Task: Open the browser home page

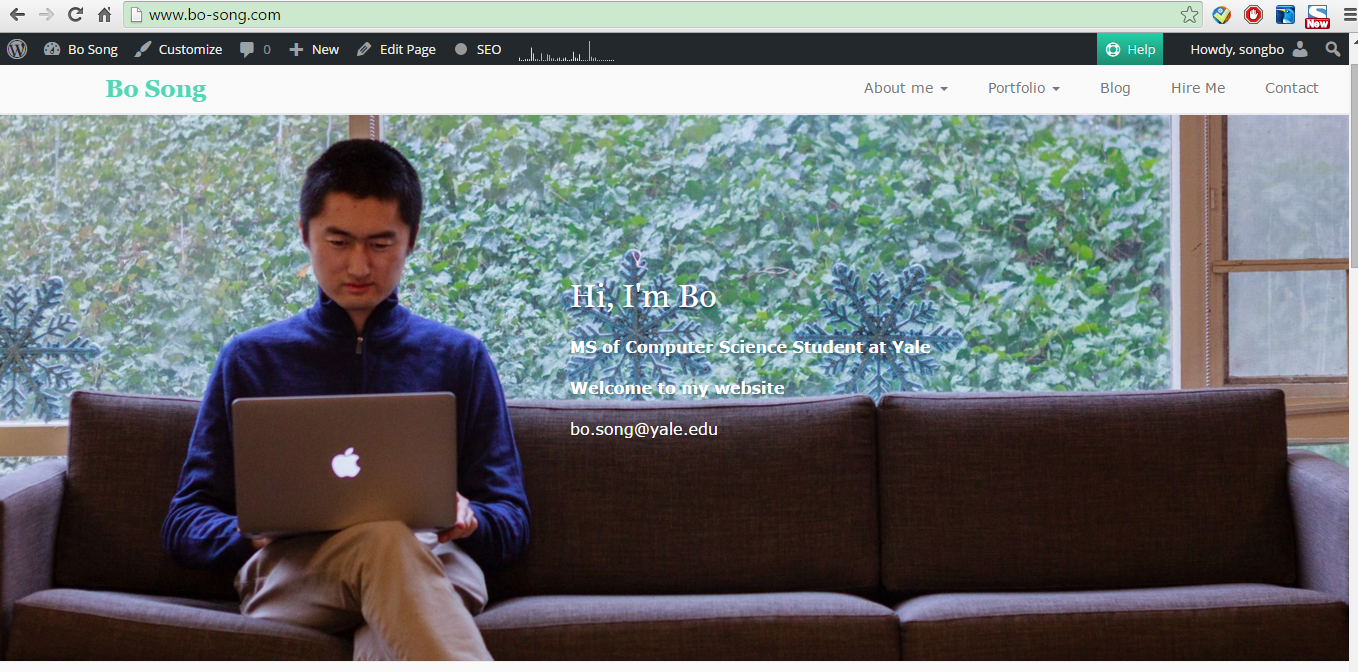Action: [x=104, y=15]
